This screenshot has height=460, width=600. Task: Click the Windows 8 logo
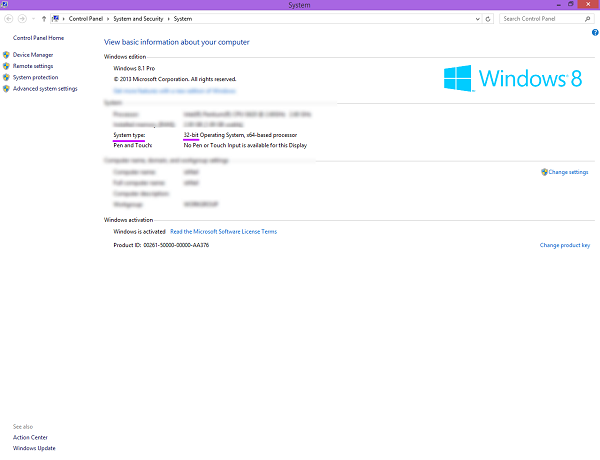point(513,78)
